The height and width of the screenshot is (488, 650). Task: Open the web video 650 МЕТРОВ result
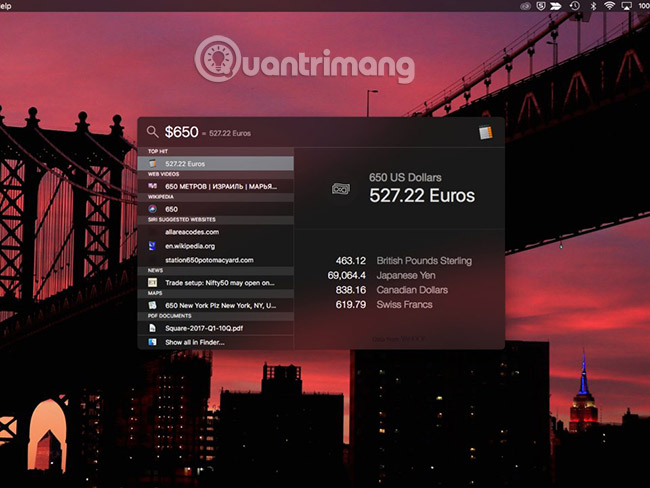coord(216,187)
